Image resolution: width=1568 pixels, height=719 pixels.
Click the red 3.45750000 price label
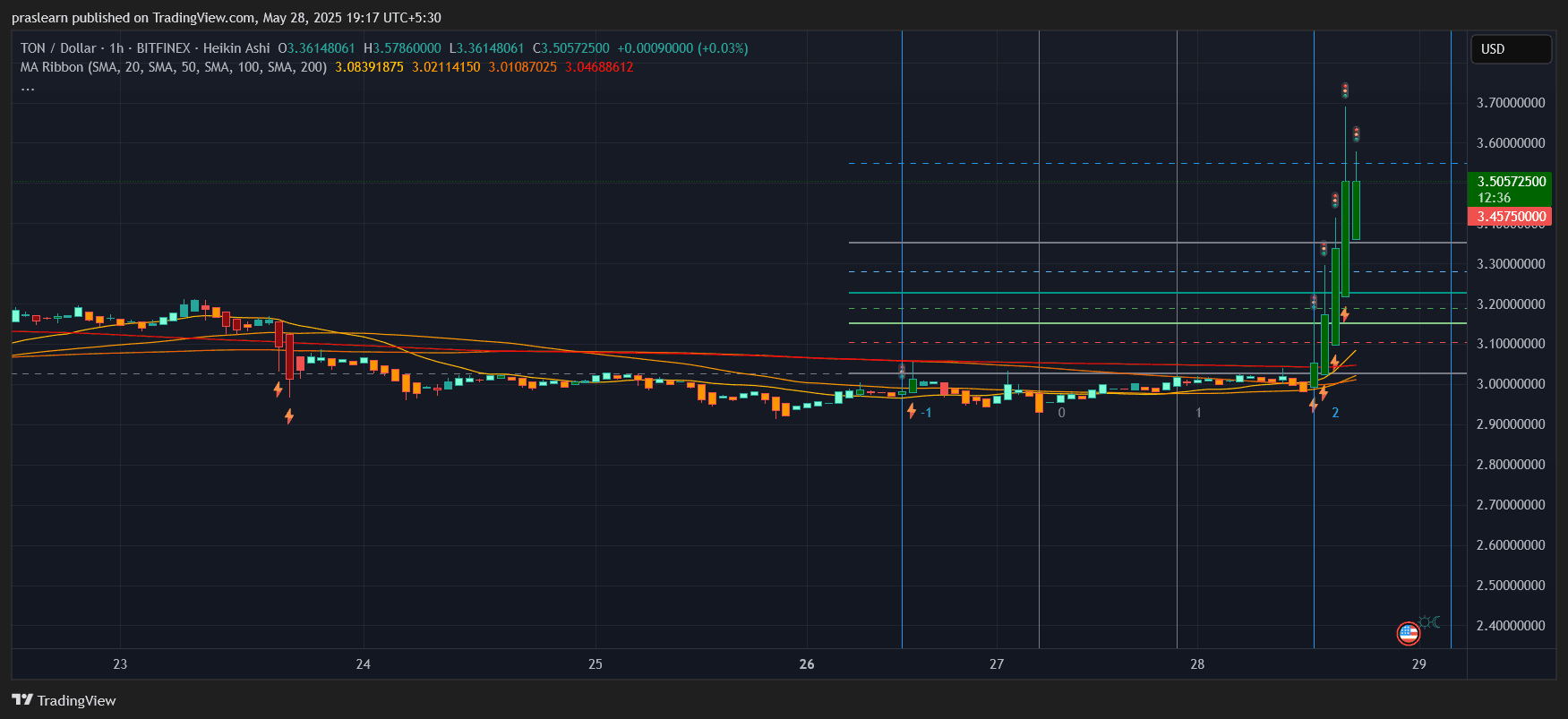coord(1510,217)
